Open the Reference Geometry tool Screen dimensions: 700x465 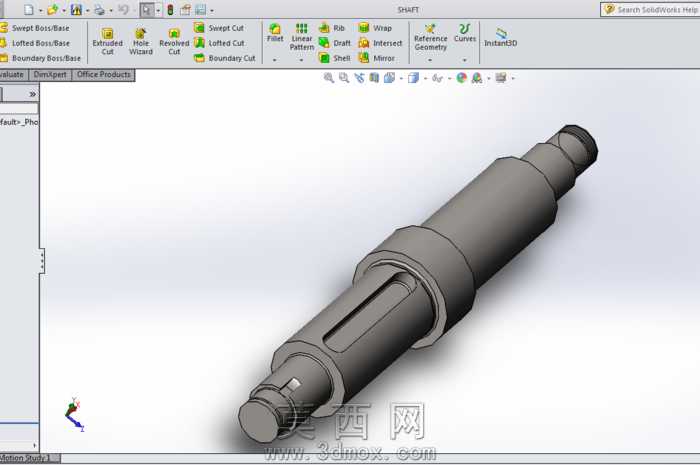(430, 37)
